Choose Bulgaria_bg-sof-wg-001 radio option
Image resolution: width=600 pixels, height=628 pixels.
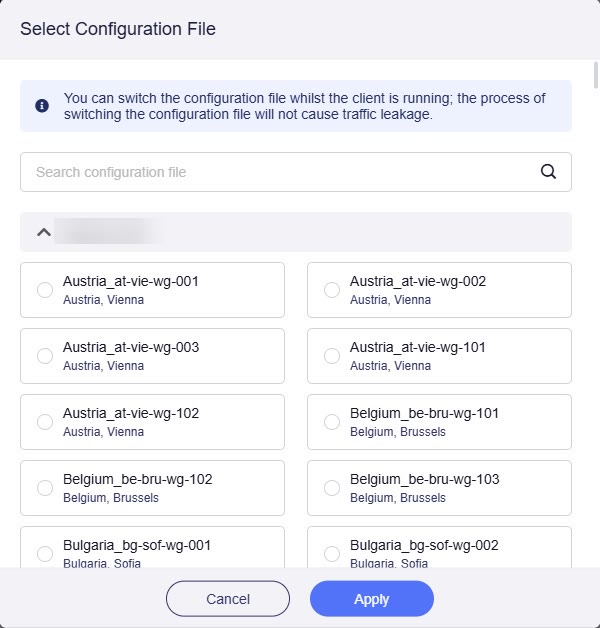(x=45, y=554)
